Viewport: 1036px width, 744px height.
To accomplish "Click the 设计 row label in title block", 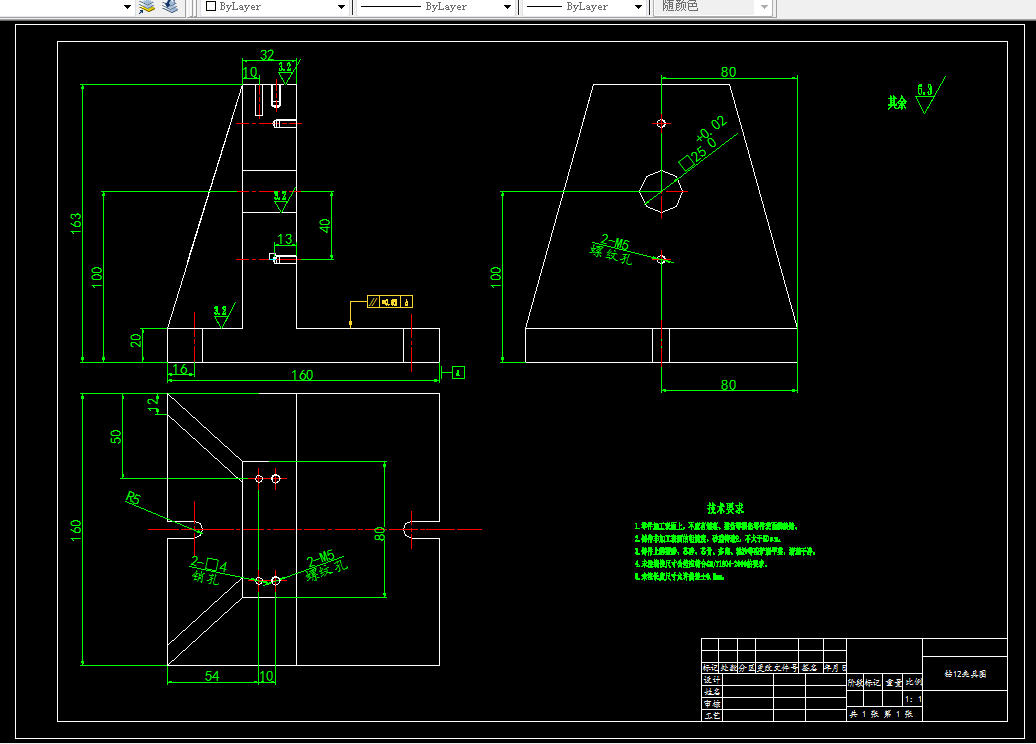I will pyautogui.click(x=711, y=680).
